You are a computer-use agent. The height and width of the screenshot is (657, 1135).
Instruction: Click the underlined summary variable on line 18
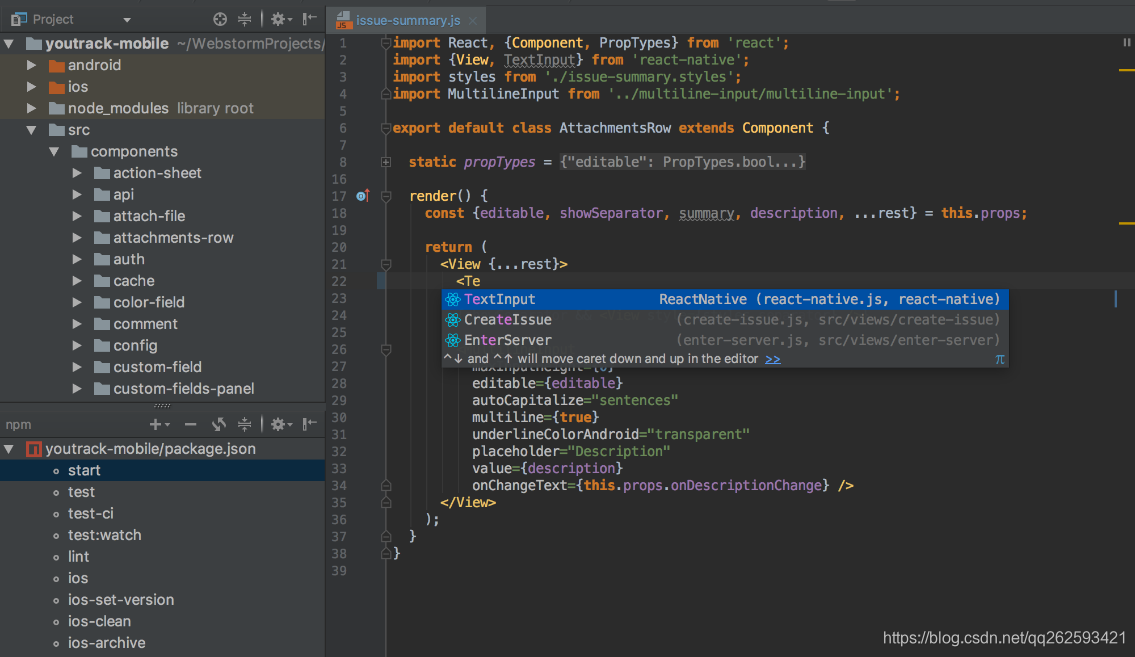tap(706, 213)
